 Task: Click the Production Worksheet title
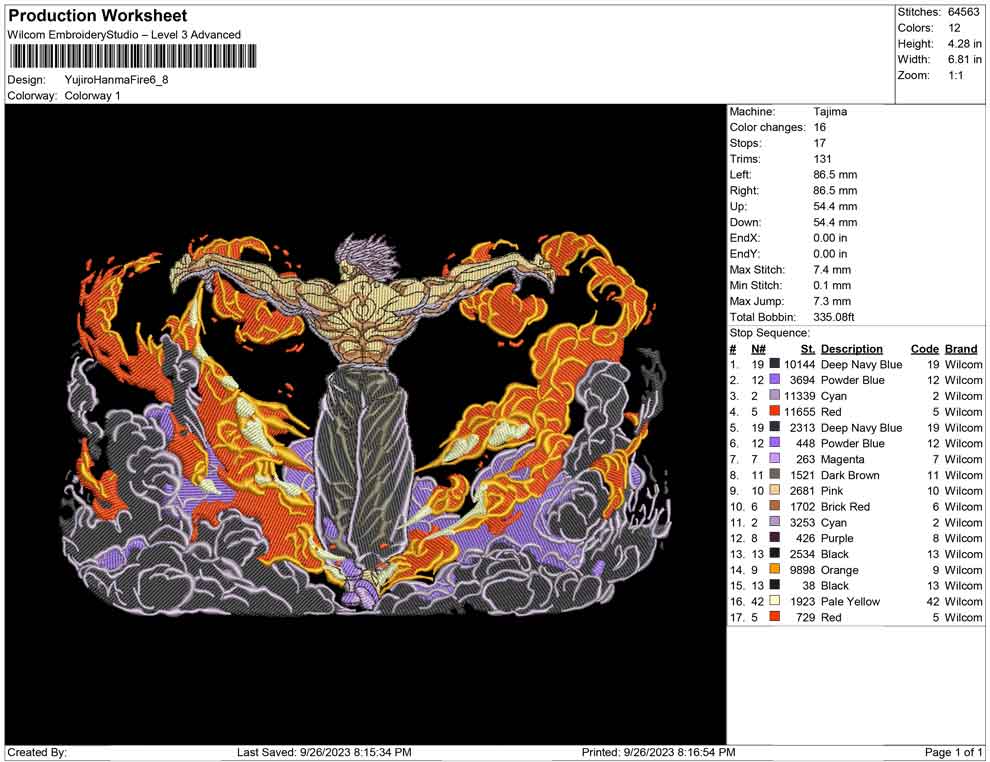tap(97, 16)
